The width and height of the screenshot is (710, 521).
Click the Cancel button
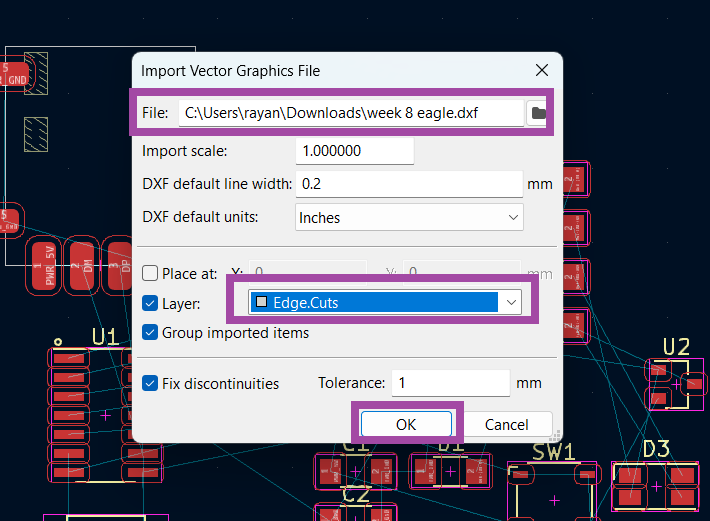(506, 424)
